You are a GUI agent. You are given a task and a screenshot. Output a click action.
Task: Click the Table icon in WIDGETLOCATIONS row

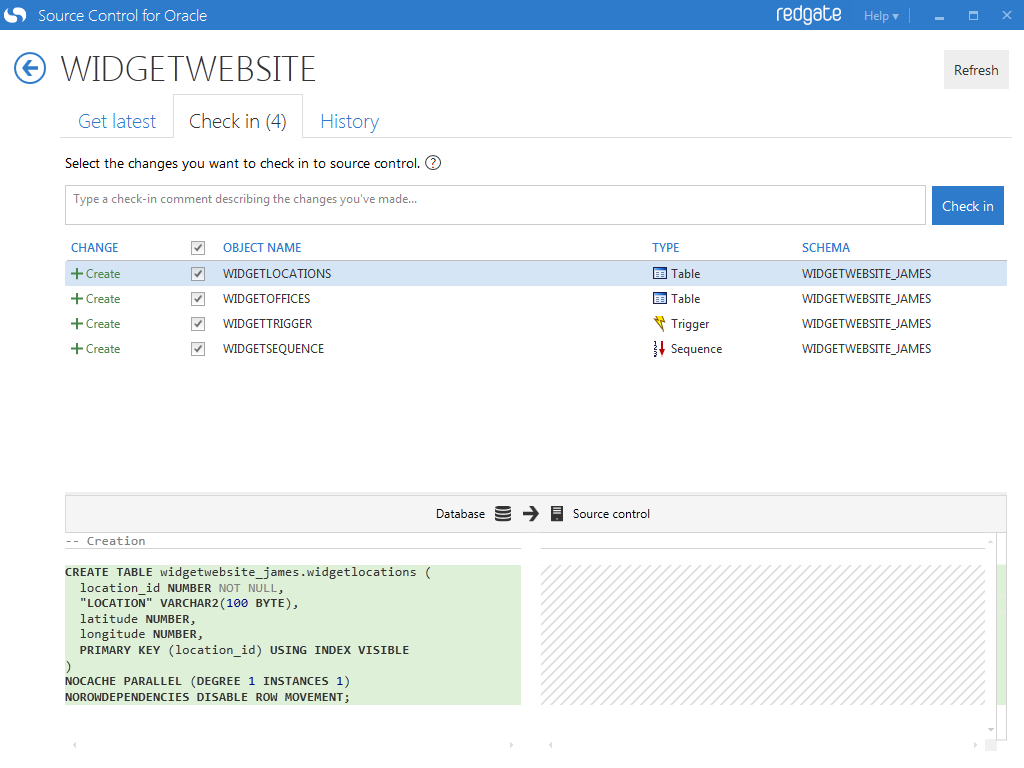point(660,273)
